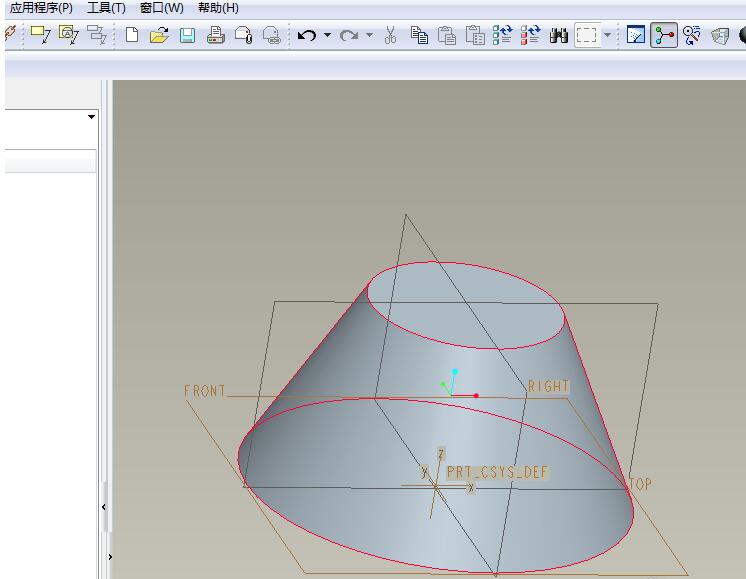Click the Print icon
746x579 pixels.
[x=215, y=35]
